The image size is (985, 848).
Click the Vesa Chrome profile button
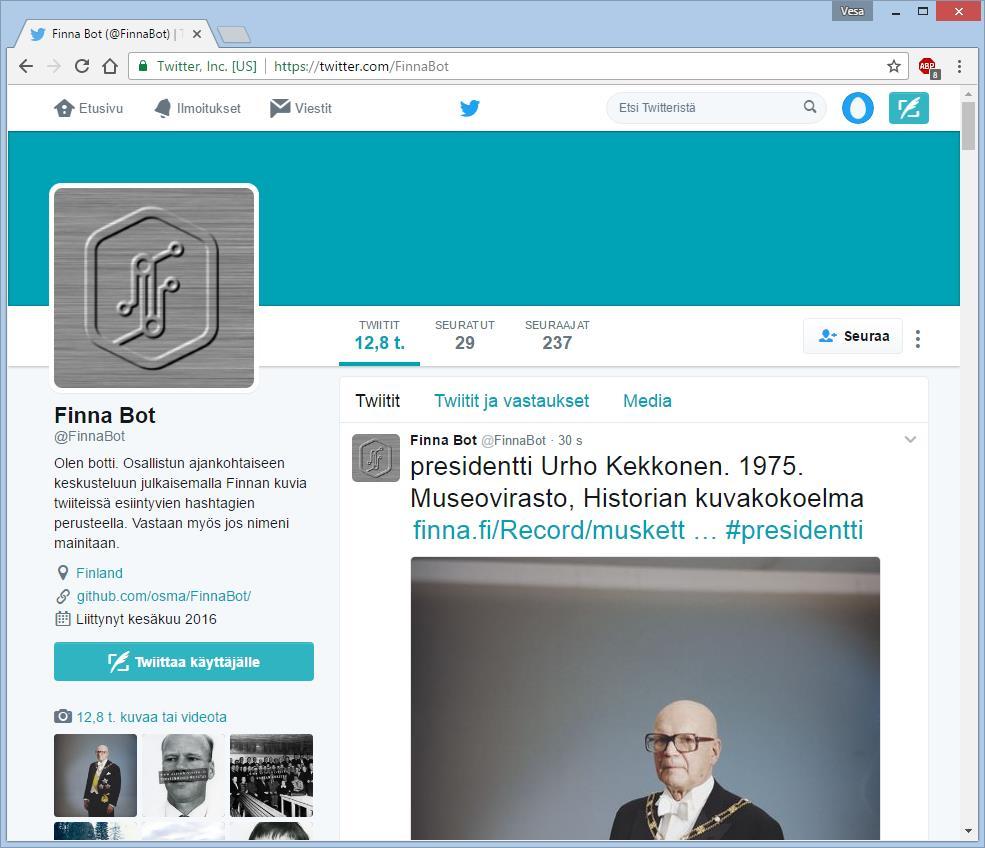click(852, 11)
